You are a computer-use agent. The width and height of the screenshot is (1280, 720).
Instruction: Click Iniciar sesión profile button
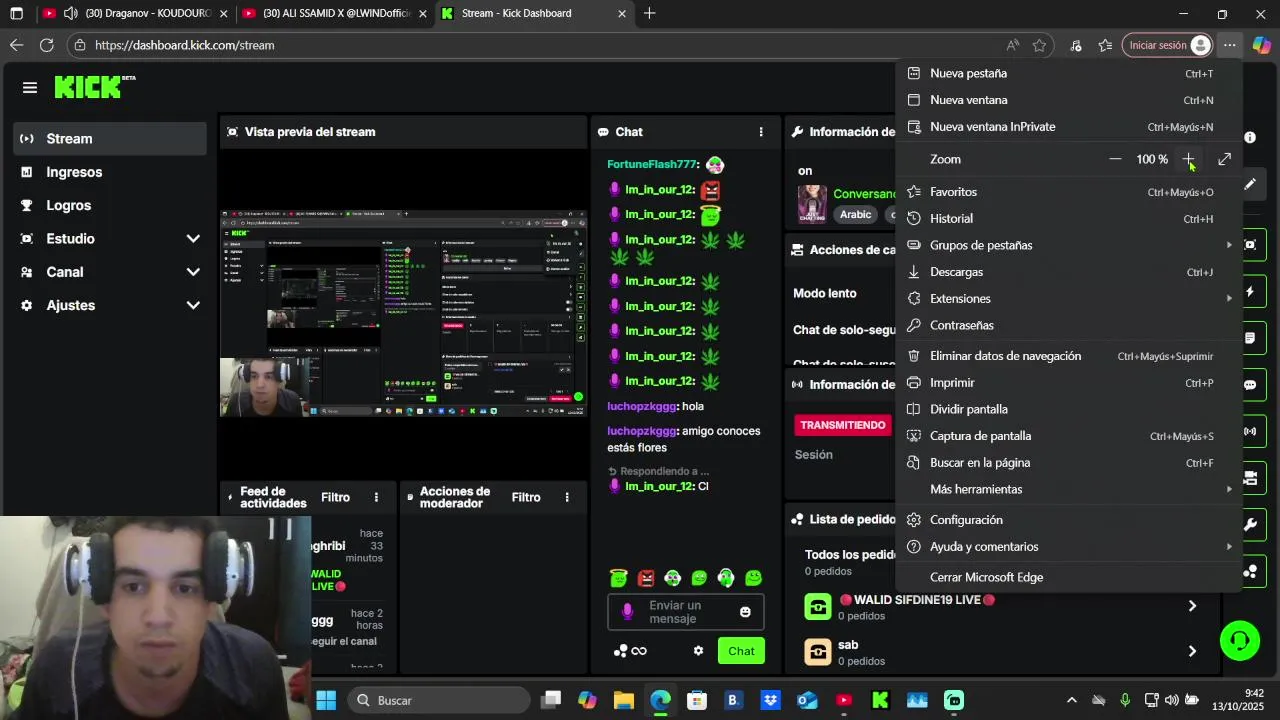tap(1168, 45)
